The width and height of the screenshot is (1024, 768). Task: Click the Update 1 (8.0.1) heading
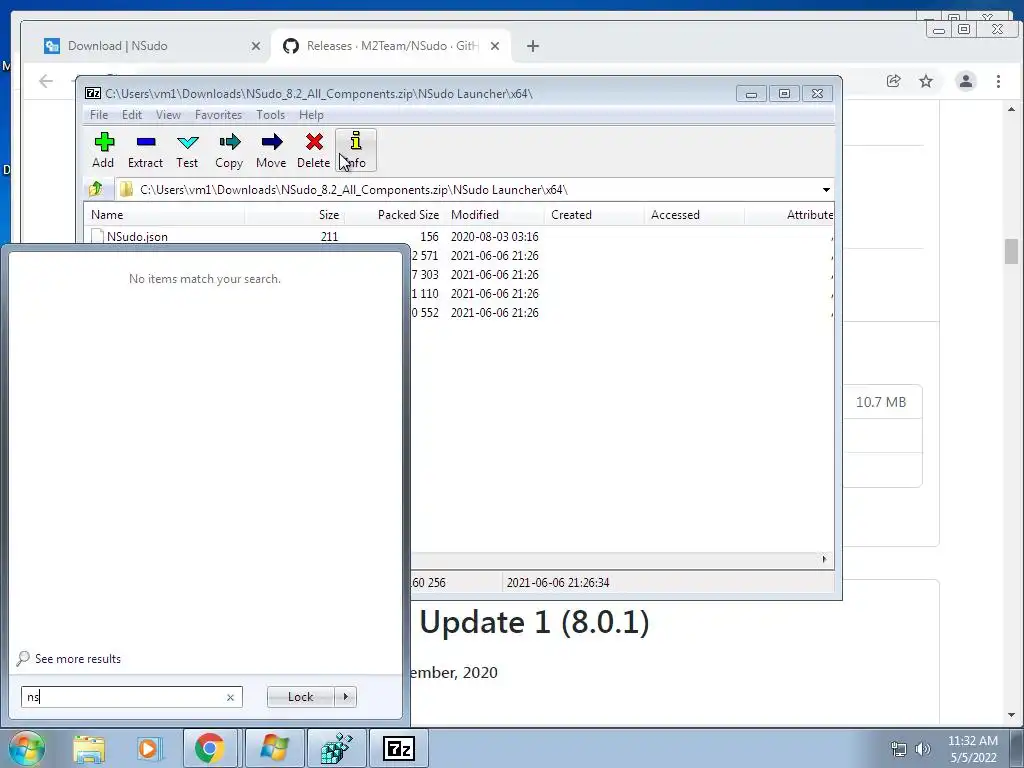(534, 622)
